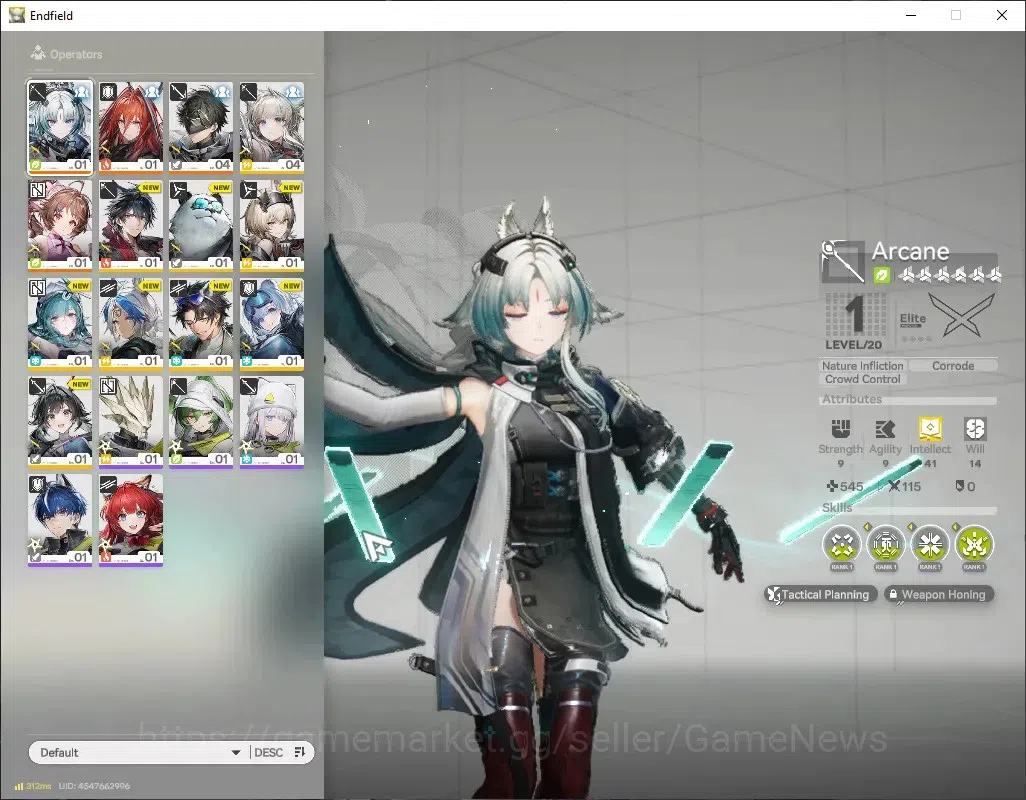The height and width of the screenshot is (800, 1026).
Task: Click the Agility attribute icon
Action: click(x=885, y=428)
